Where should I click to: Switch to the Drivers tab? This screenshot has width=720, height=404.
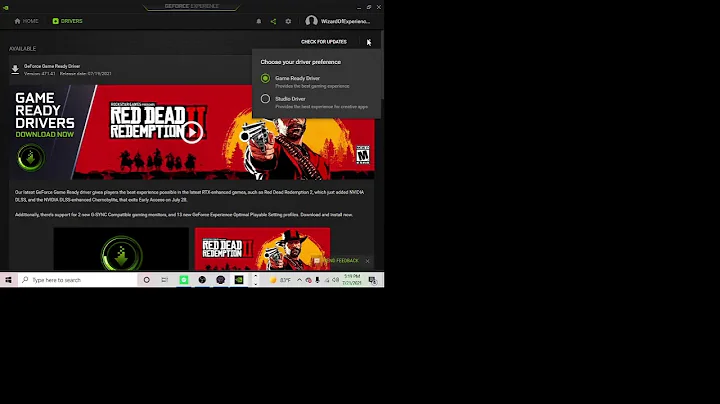(x=68, y=21)
